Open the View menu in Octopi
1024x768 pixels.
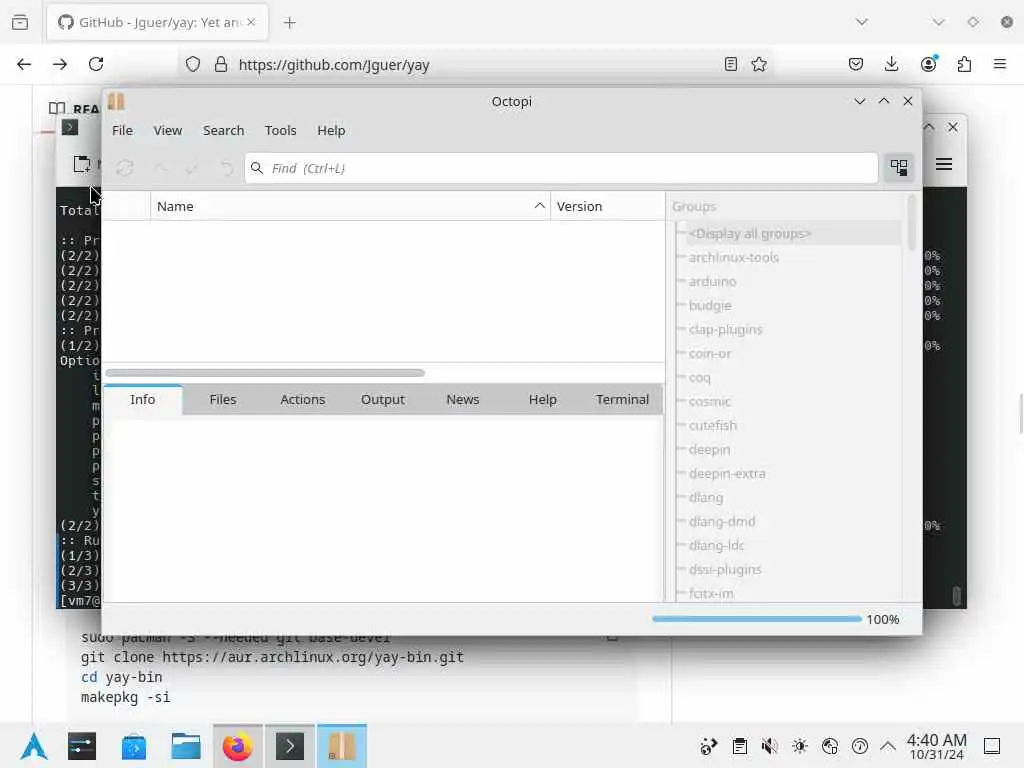click(x=168, y=131)
